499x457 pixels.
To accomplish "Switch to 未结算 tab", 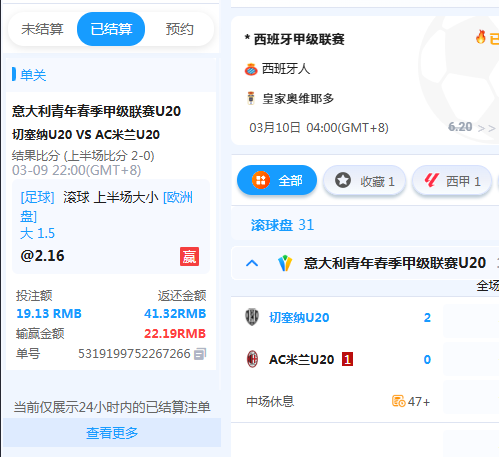I will (42, 29).
